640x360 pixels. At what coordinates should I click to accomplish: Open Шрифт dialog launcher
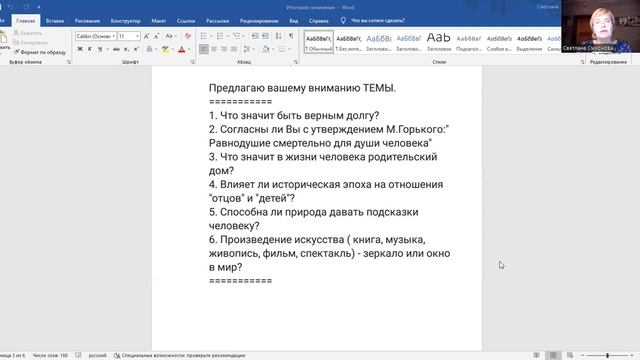193,62
